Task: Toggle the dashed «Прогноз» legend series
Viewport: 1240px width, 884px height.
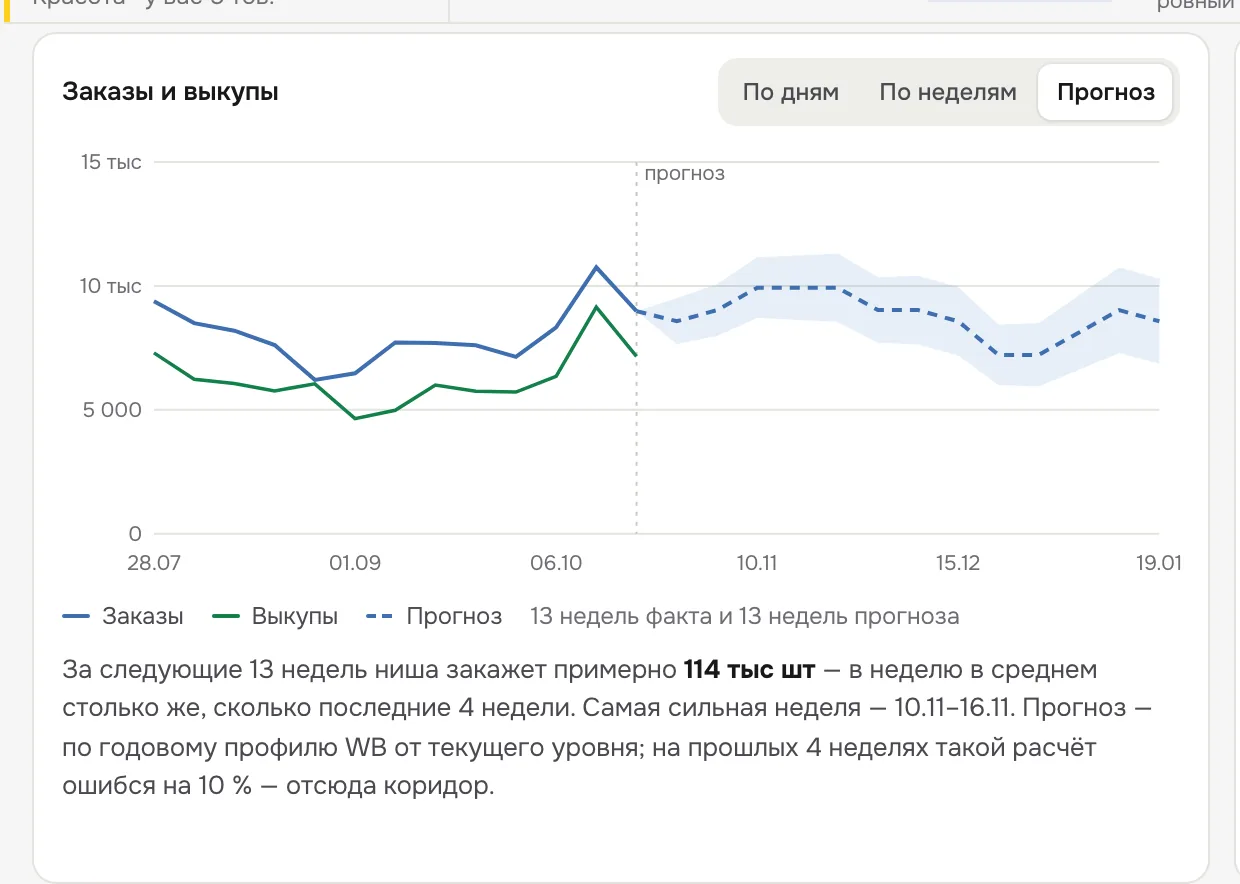Action: pos(434,616)
